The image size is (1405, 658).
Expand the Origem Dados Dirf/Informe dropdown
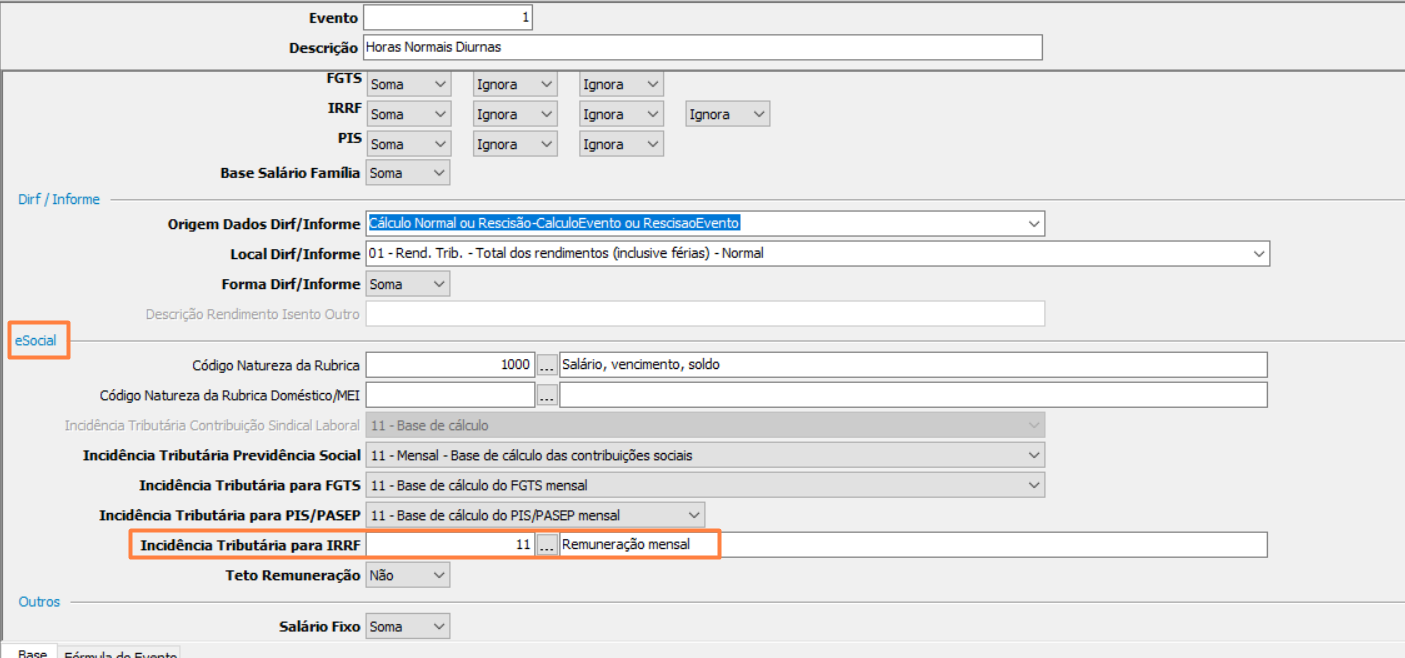pos(1034,224)
